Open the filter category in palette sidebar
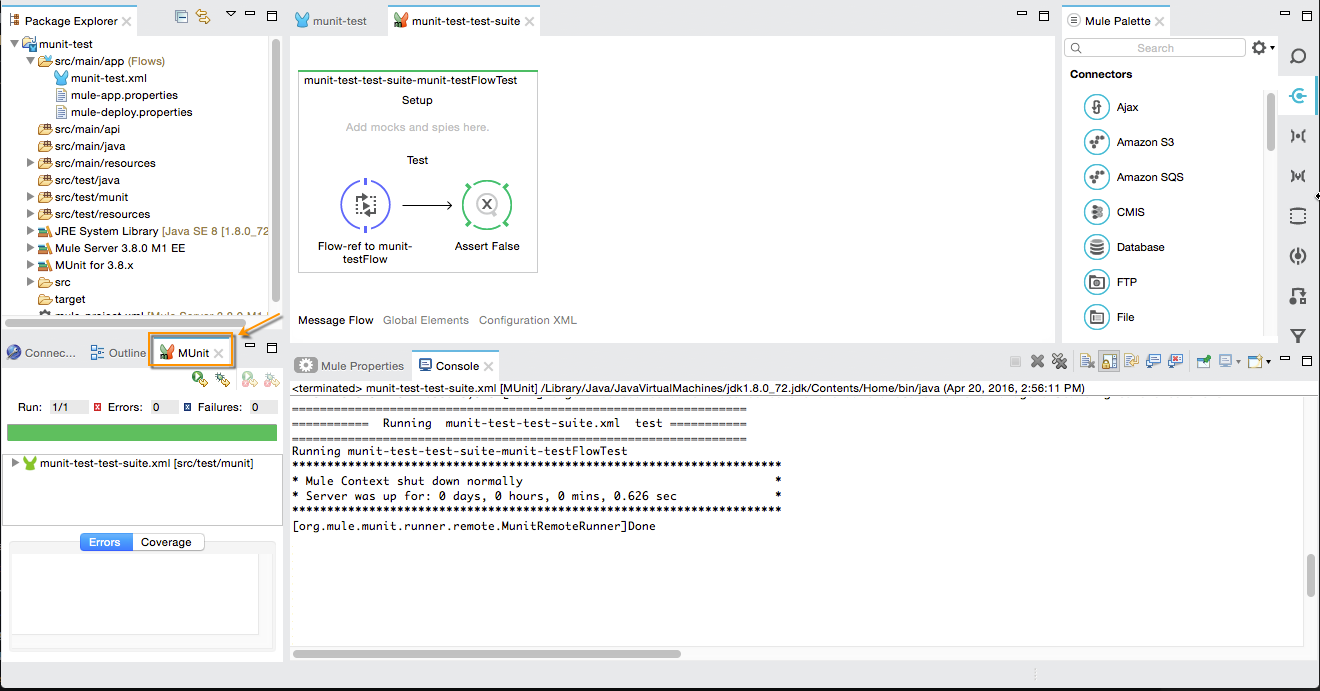The width and height of the screenshot is (1320, 691). click(x=1298, y=336)
